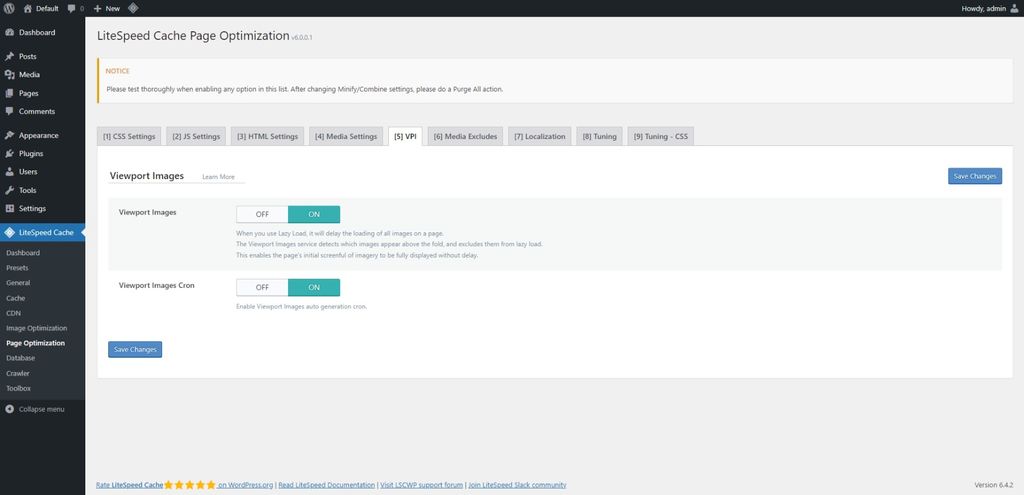Click the Collapse menu arrow icon
This screenshot has height=495, width=1024.
coord(10,409)
